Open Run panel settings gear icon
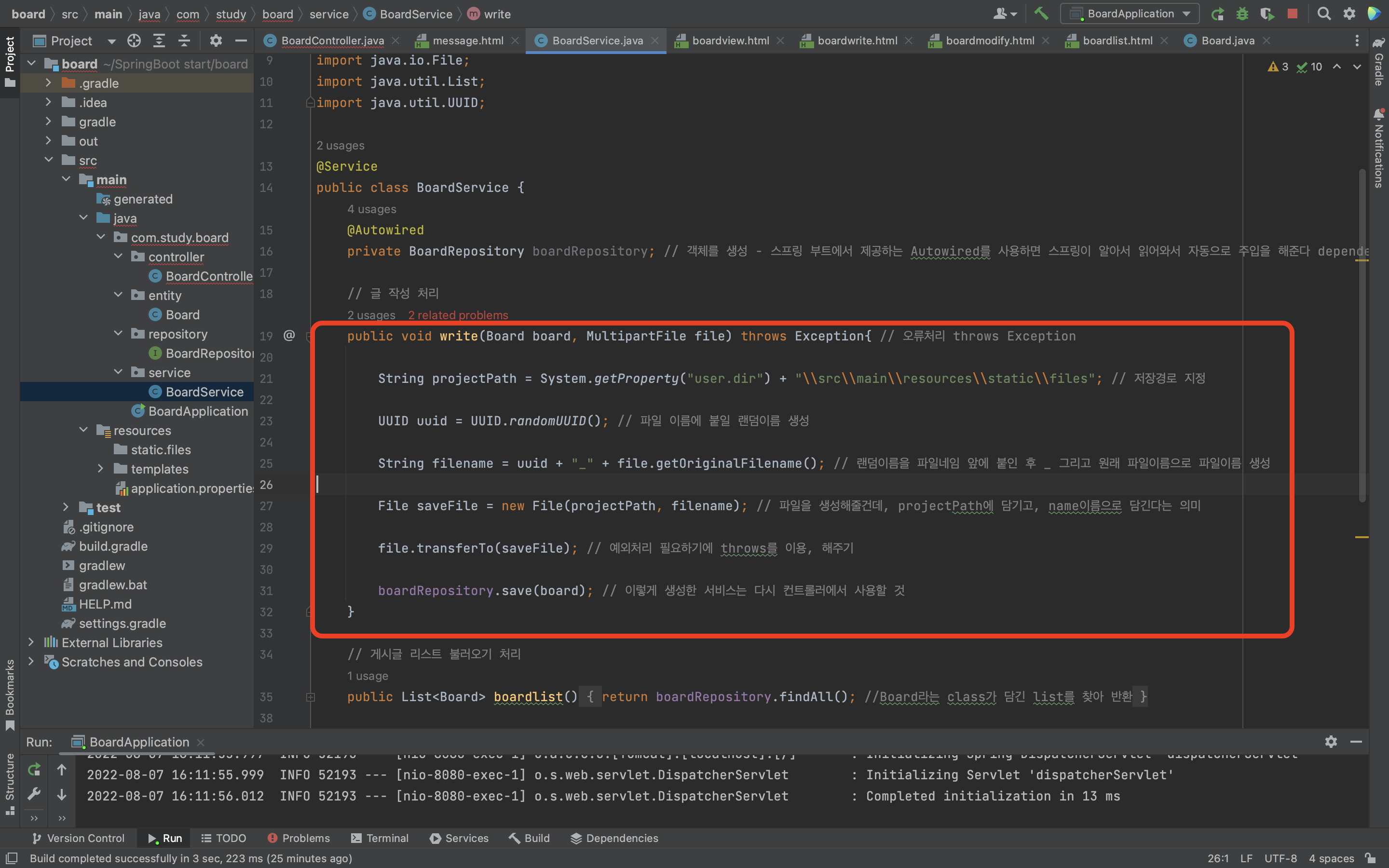The width and height of the screenshot is (1389, 868). click(1331, 742)
